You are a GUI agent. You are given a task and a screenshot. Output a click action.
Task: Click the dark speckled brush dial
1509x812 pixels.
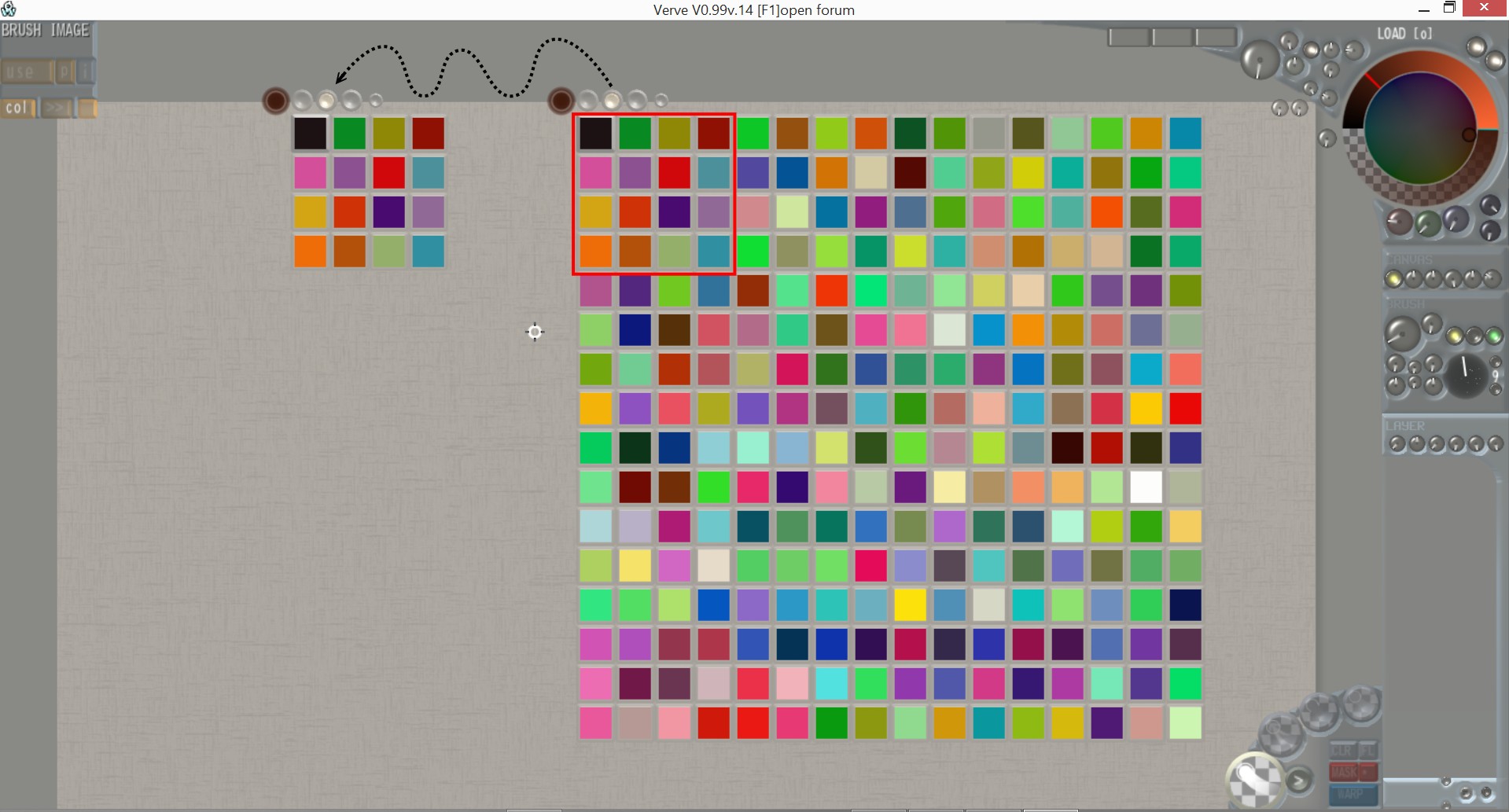[x=1466, y=375]
